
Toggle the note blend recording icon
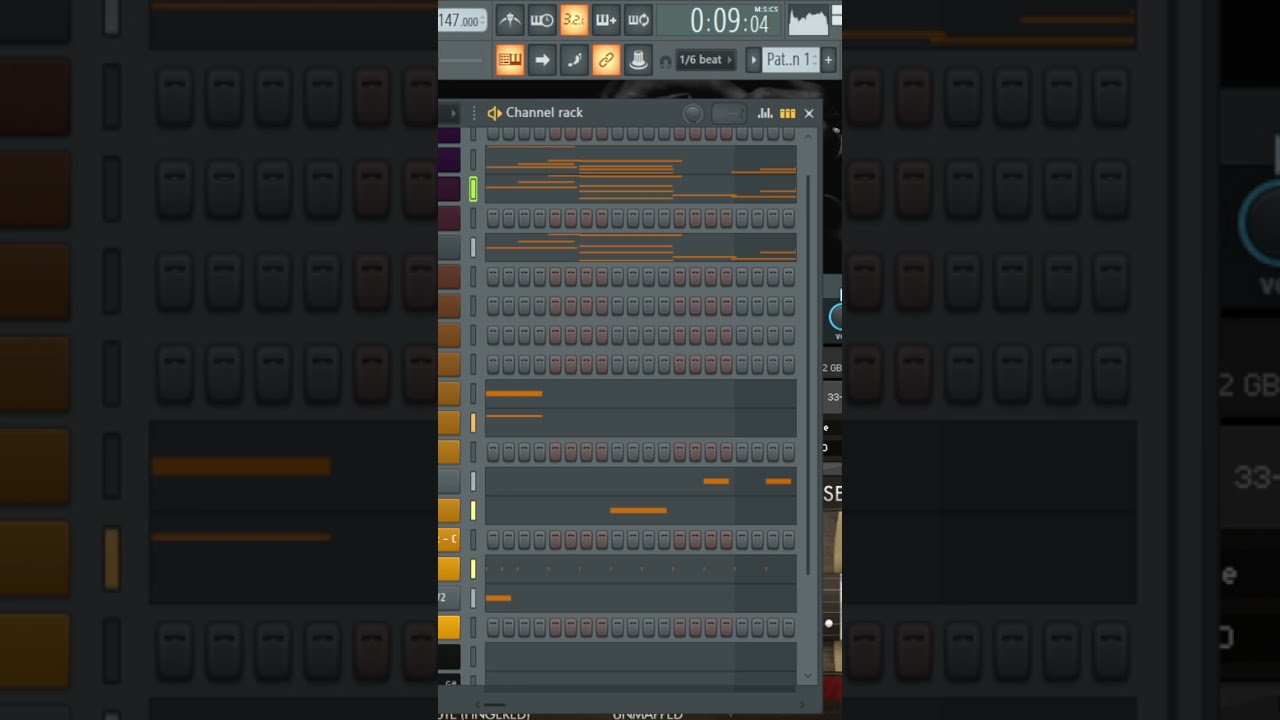point(574,60)
